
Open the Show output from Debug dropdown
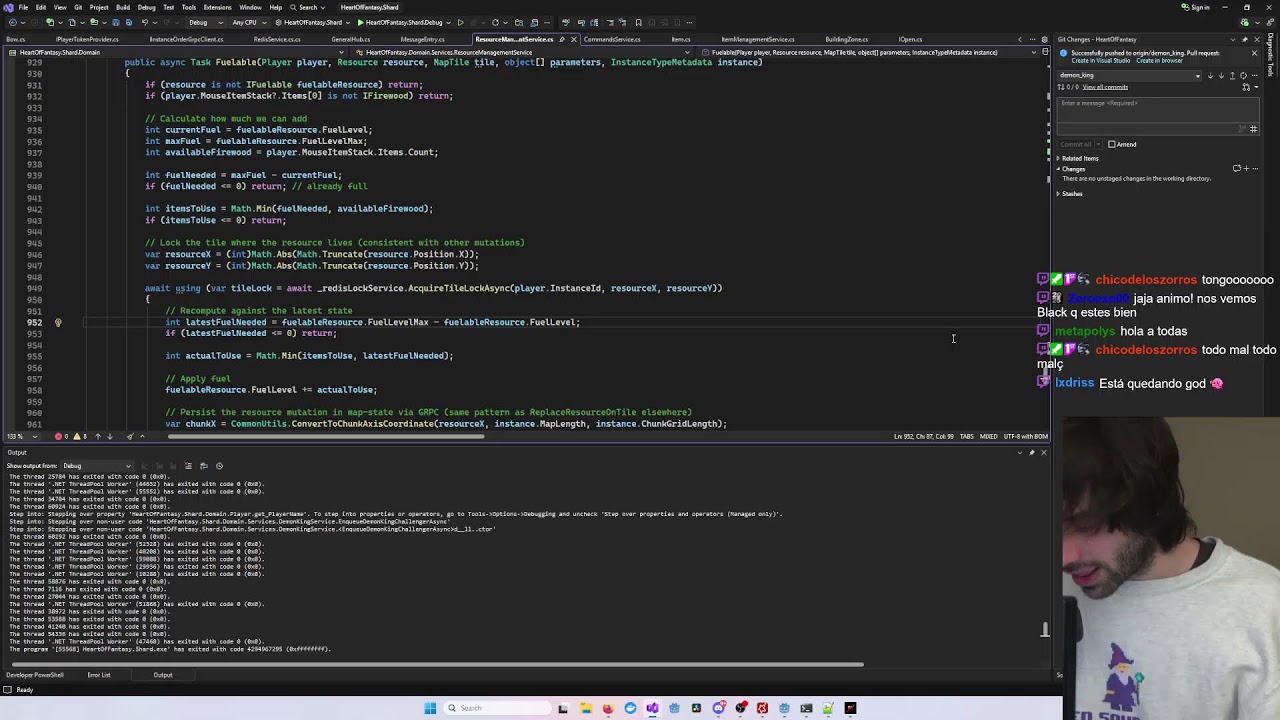[x=97, y=466]
